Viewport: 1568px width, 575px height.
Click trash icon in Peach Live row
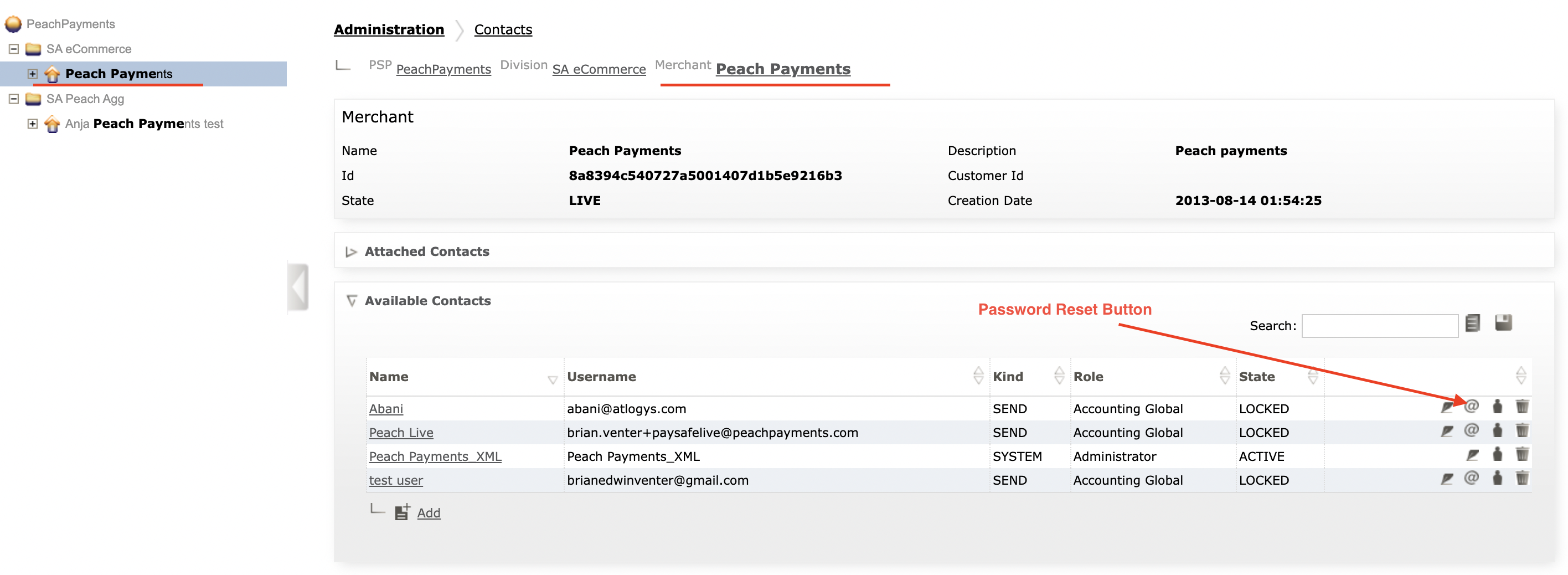1521,430
